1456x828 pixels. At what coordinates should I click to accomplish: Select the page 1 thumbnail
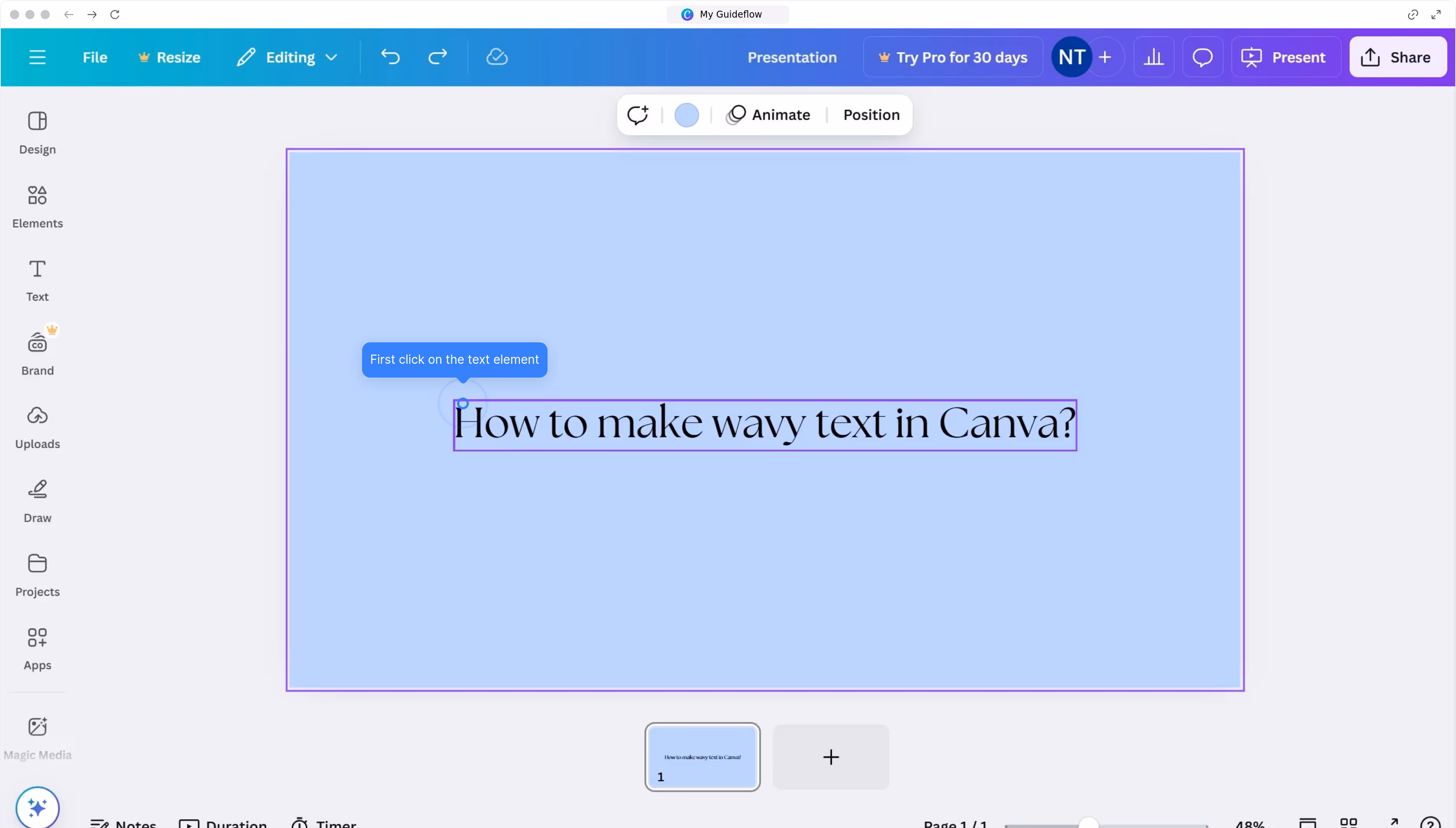coord(702,756)
